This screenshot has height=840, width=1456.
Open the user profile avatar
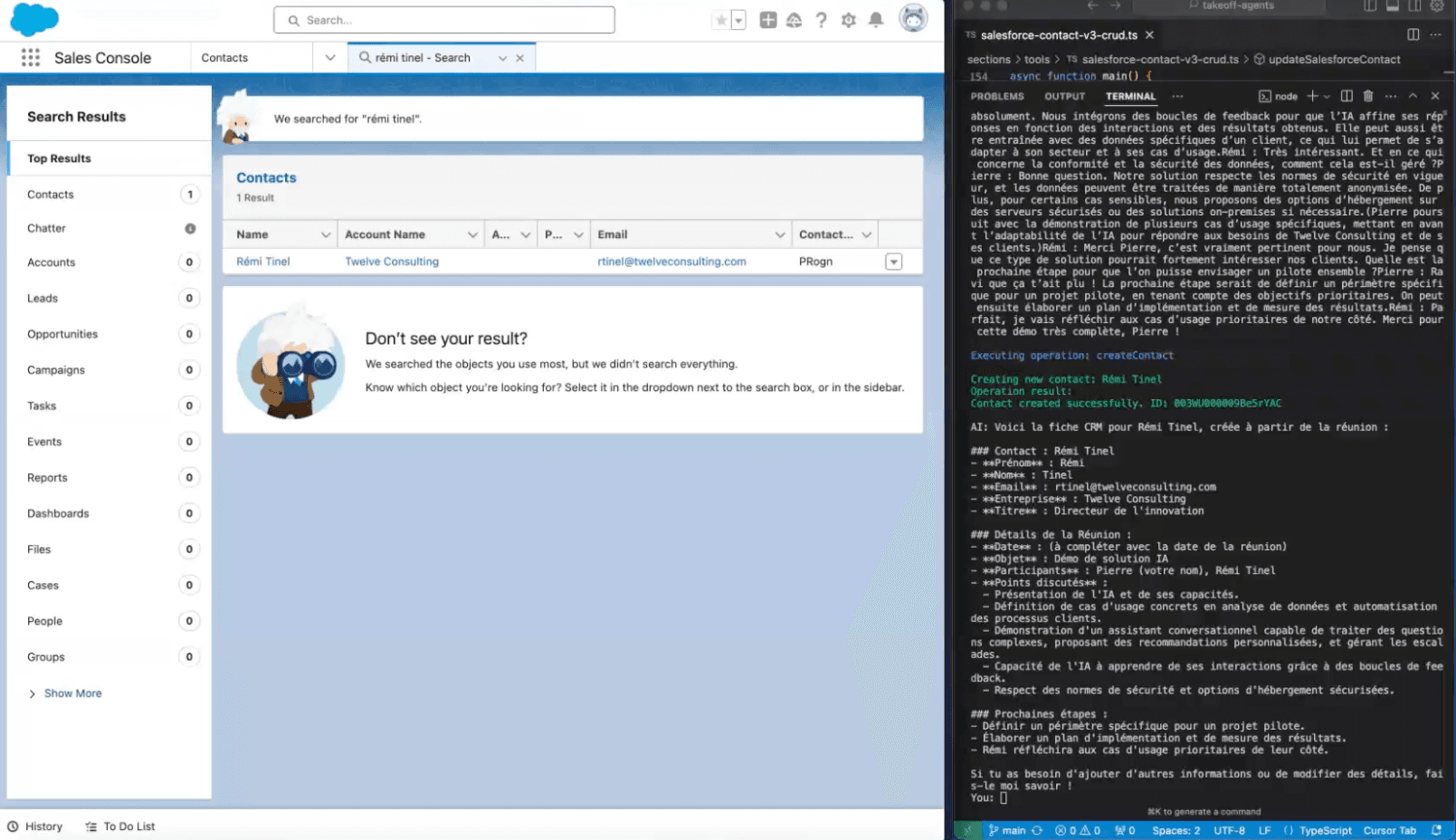click(913, 18)
